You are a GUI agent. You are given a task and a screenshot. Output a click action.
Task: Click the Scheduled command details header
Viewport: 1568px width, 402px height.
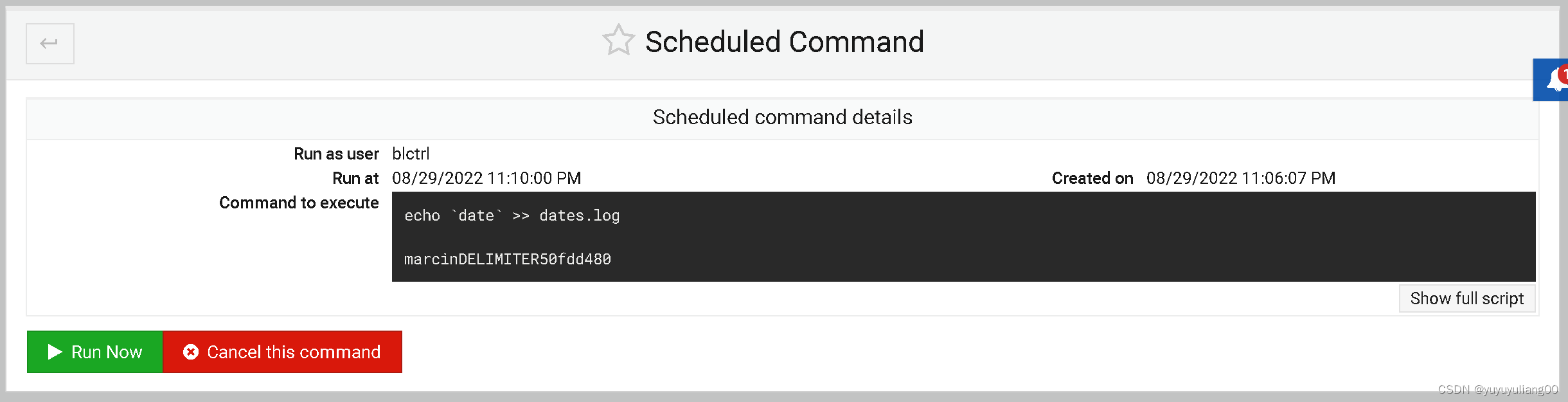pos(781,117)
